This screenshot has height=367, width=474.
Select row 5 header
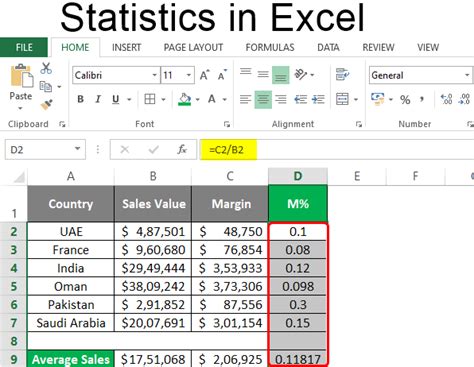point(13,286)
